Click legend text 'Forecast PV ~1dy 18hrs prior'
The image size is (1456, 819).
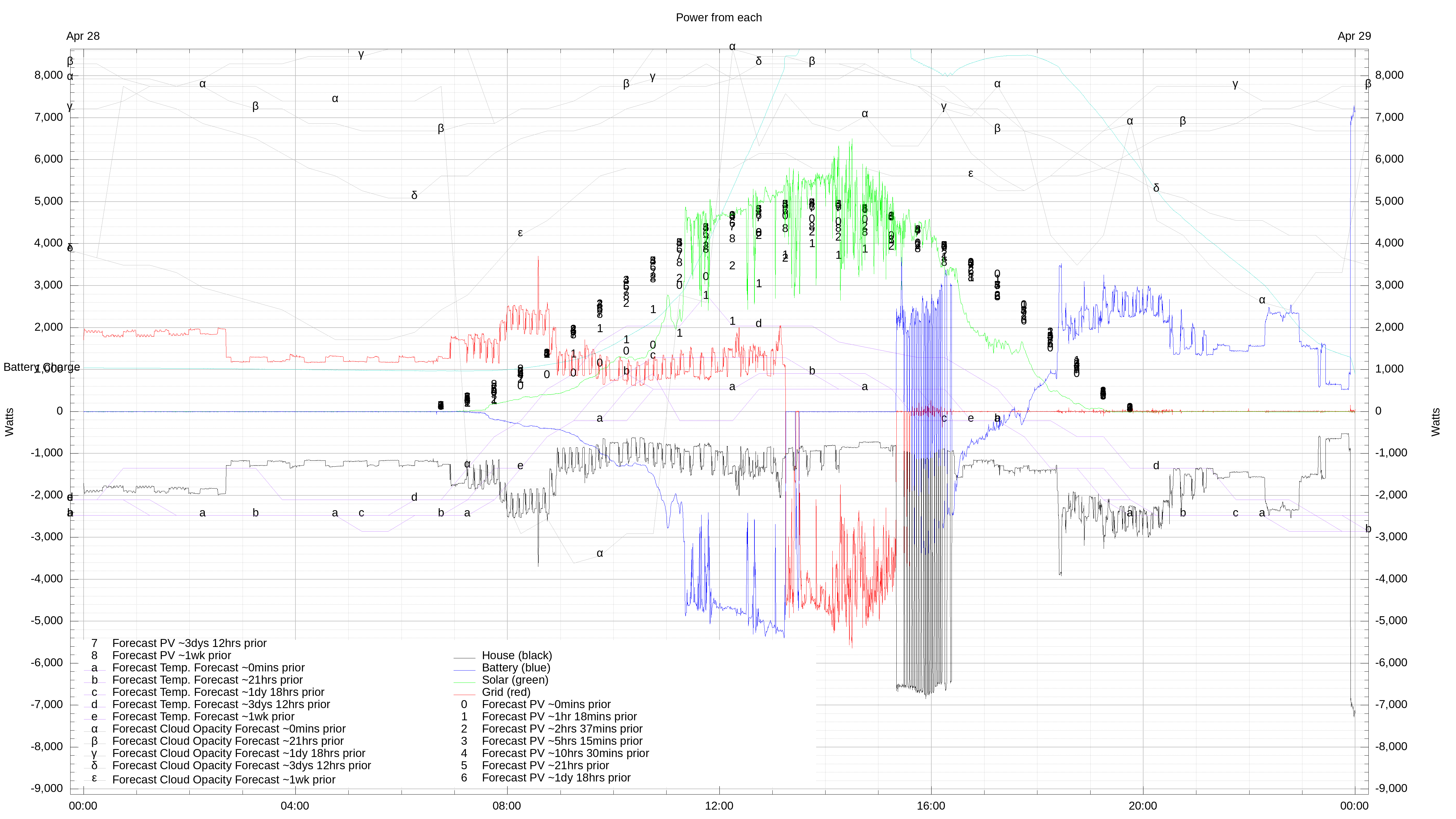pyautogui.click(x=556, y=778)
